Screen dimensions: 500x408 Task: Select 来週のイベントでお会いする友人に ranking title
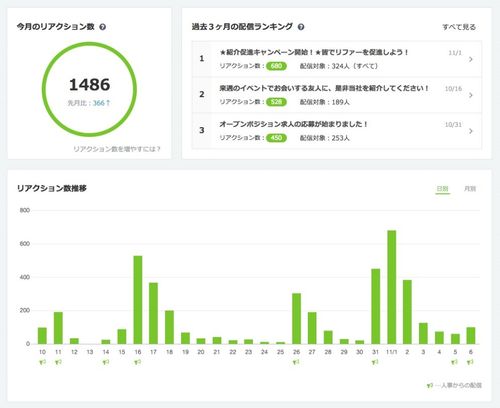324,88
